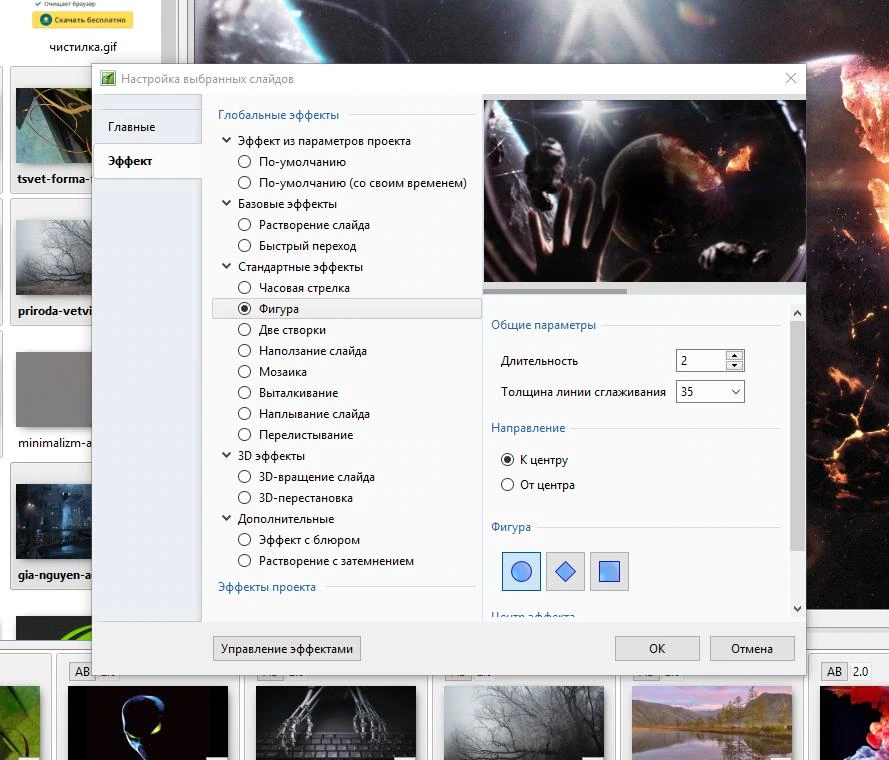Click Глобальные эффекты section heading

278,115
